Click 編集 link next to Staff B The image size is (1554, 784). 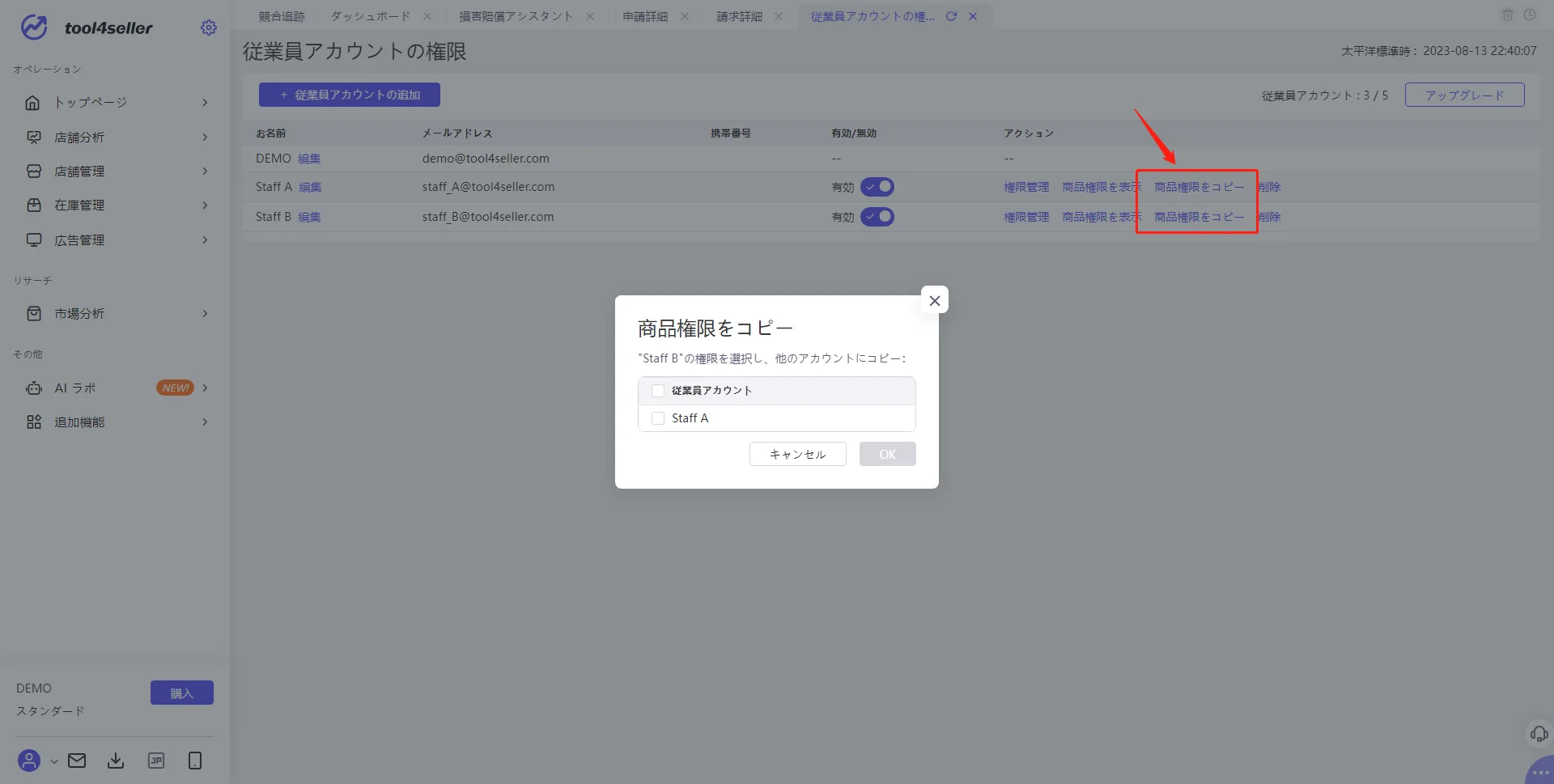tap(309, 218)
